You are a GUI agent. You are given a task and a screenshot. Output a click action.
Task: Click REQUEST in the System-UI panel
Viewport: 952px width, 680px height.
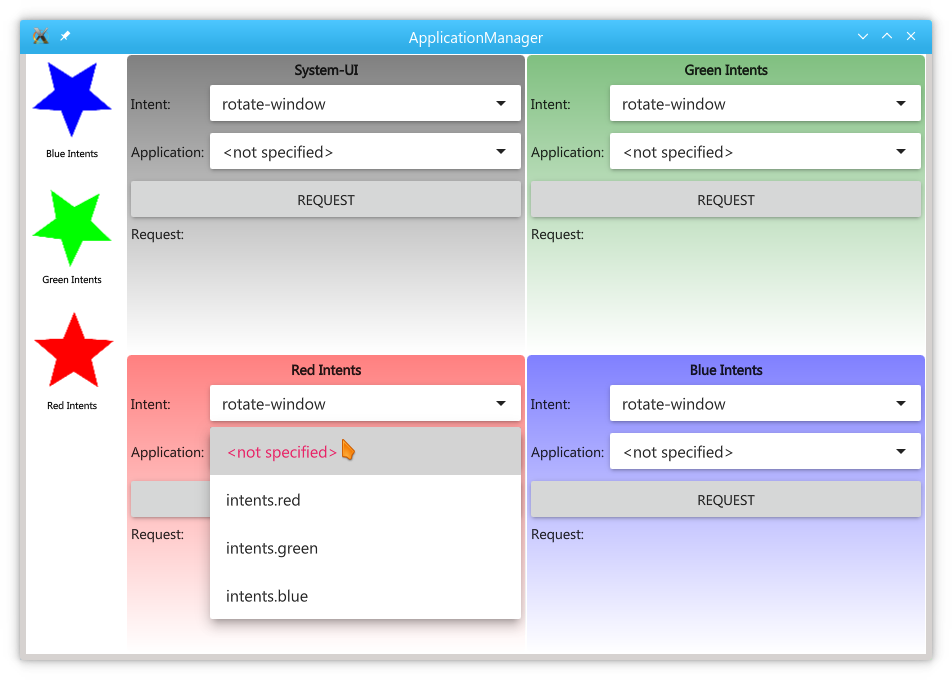click(x=325, y=199)
